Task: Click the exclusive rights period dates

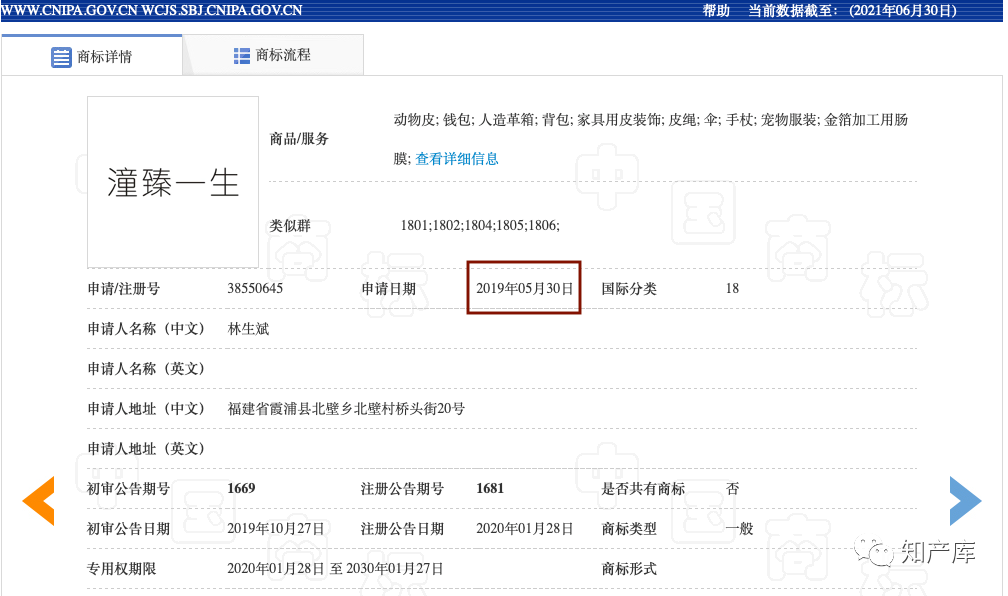Action: (x=335, y=569)
